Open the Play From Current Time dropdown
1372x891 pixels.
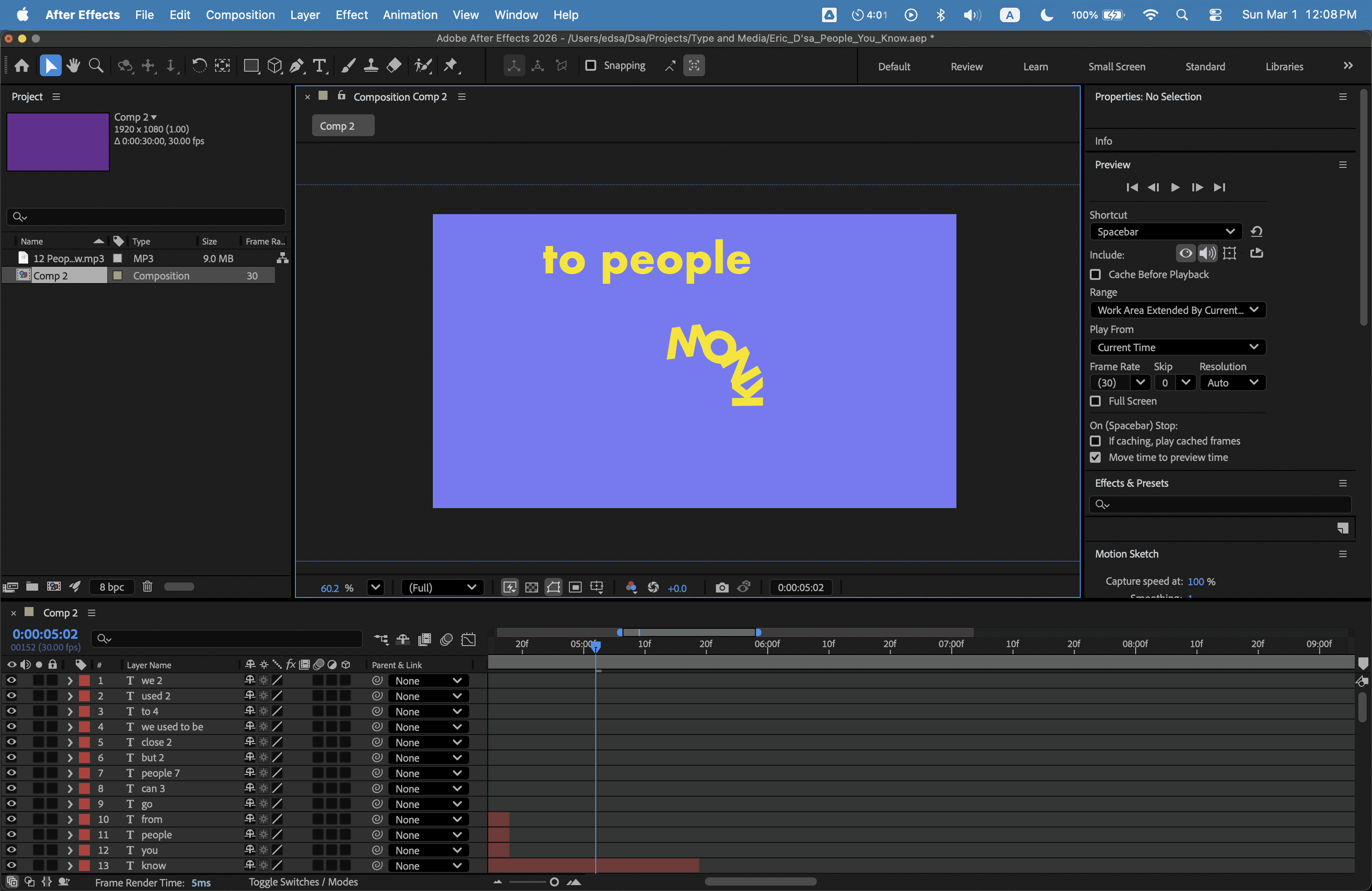pos(1177,348)
